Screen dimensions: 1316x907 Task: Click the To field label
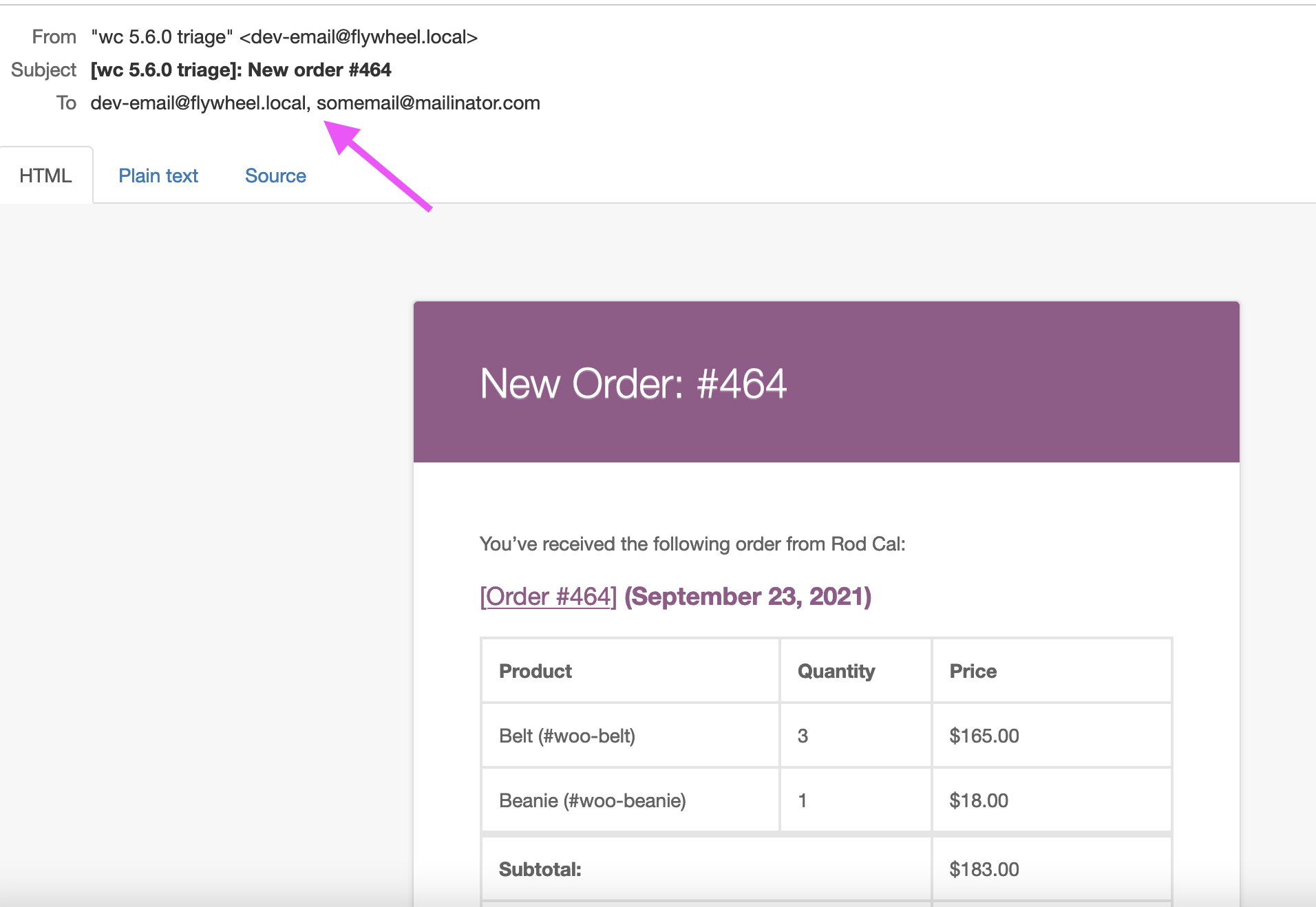pyautogui.click(x=67, y=103)
